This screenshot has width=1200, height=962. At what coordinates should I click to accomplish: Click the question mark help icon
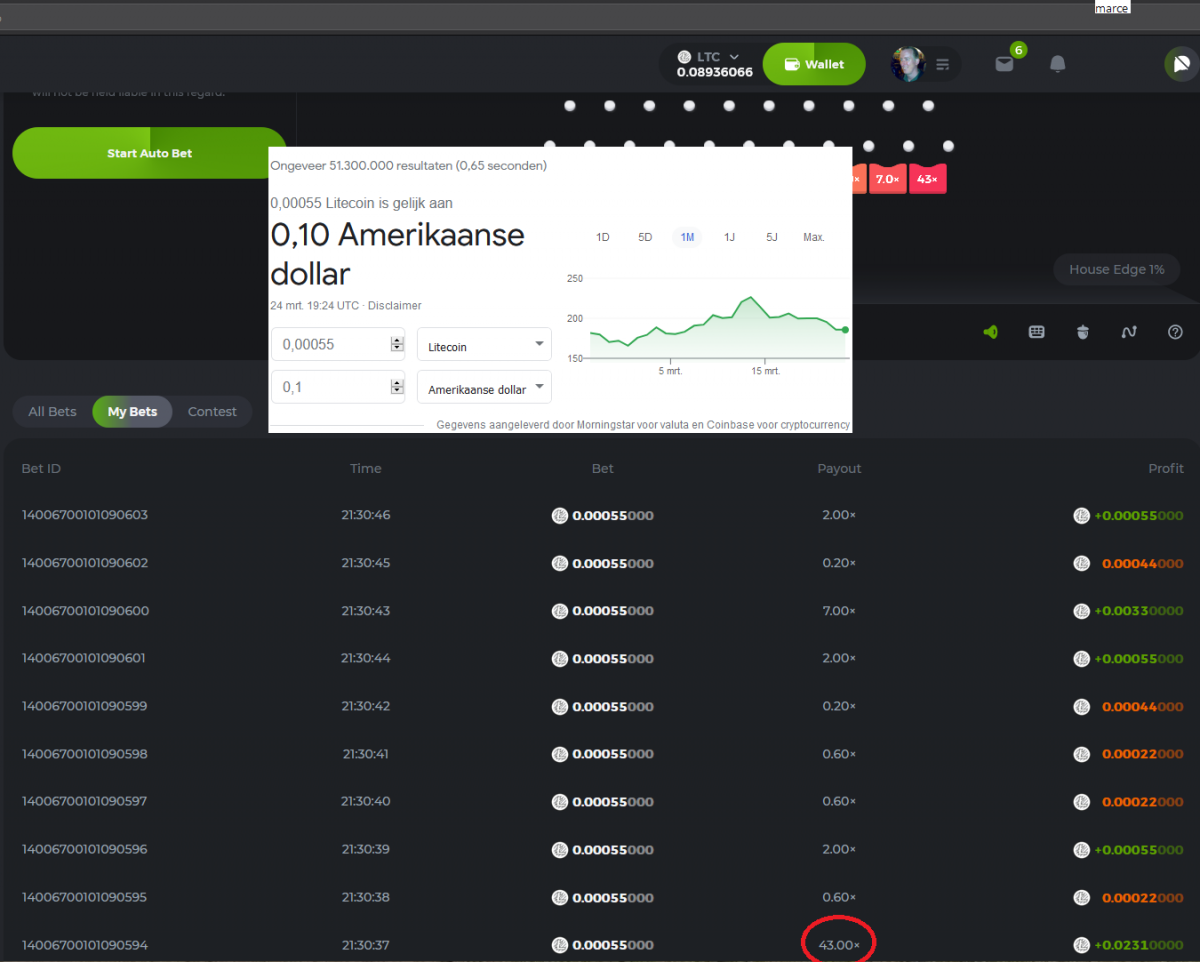point(1175,332)
